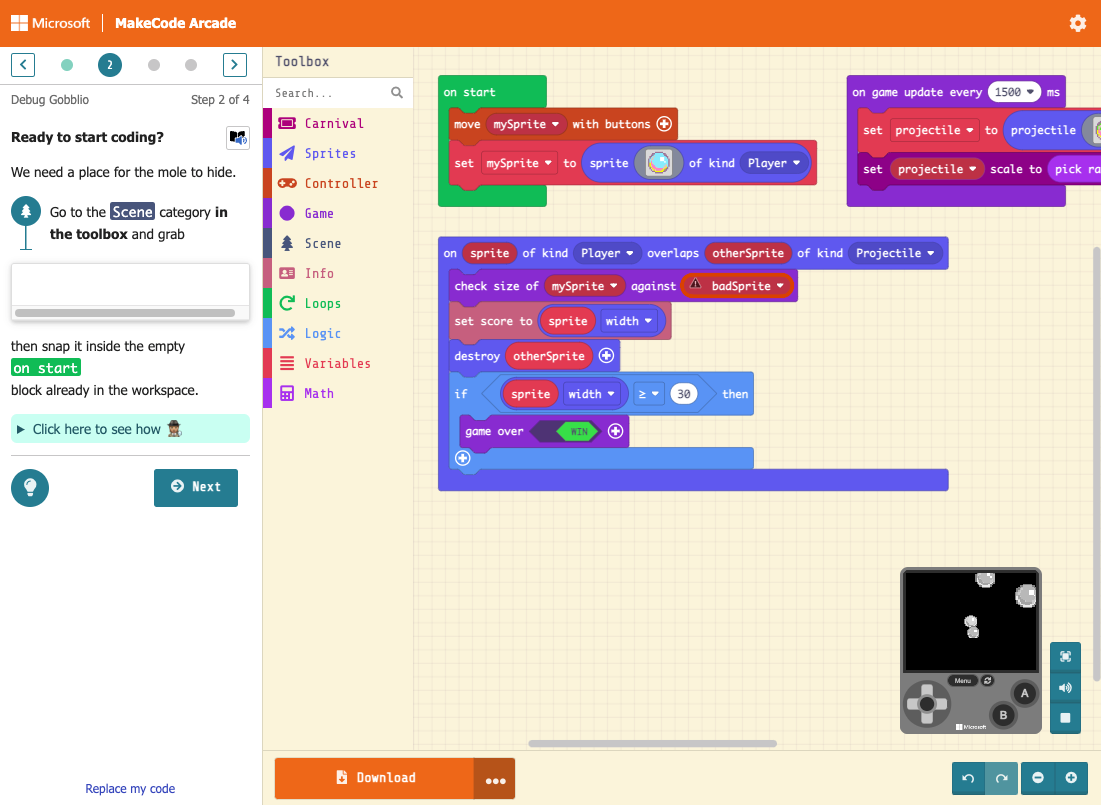The width and height of the screenshot is (1101, 805).
Task: Open more download options ellipsis
Action: 495,779
